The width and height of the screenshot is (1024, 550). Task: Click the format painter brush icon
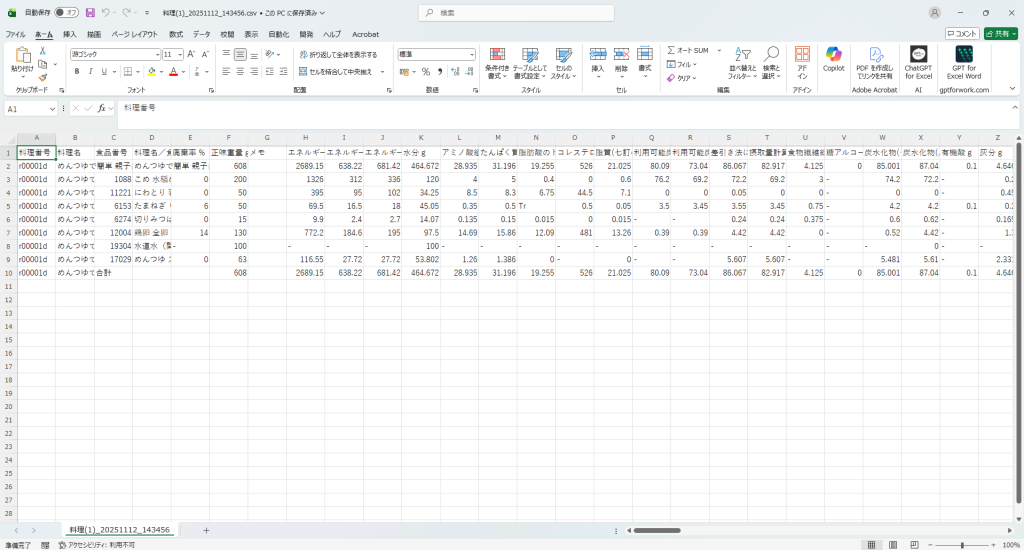tap(42, 78)
